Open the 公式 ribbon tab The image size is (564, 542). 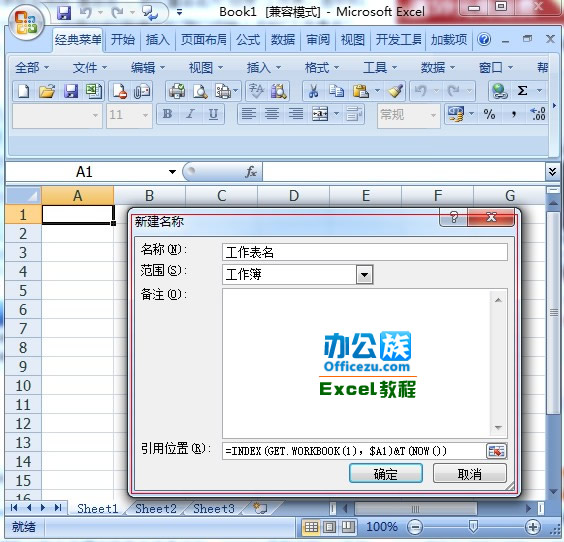248,39
